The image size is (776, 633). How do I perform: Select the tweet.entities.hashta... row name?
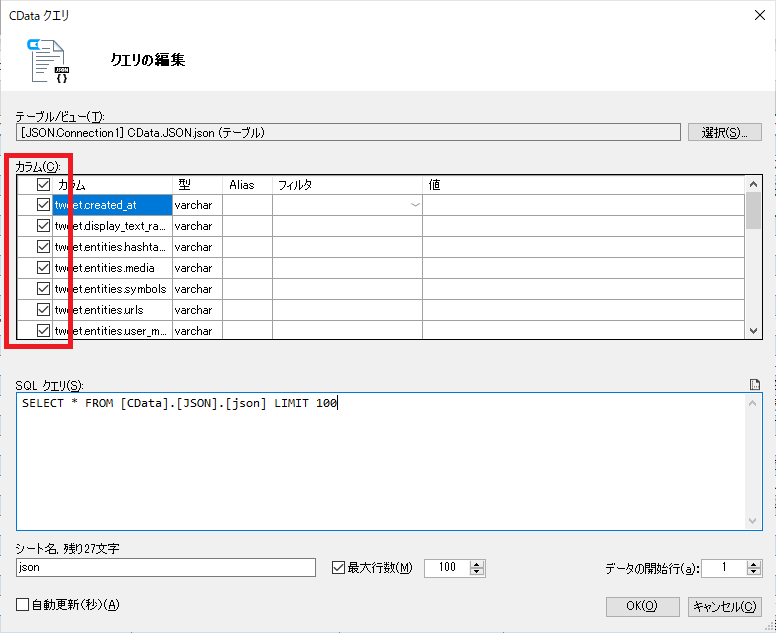coord(112,246)
